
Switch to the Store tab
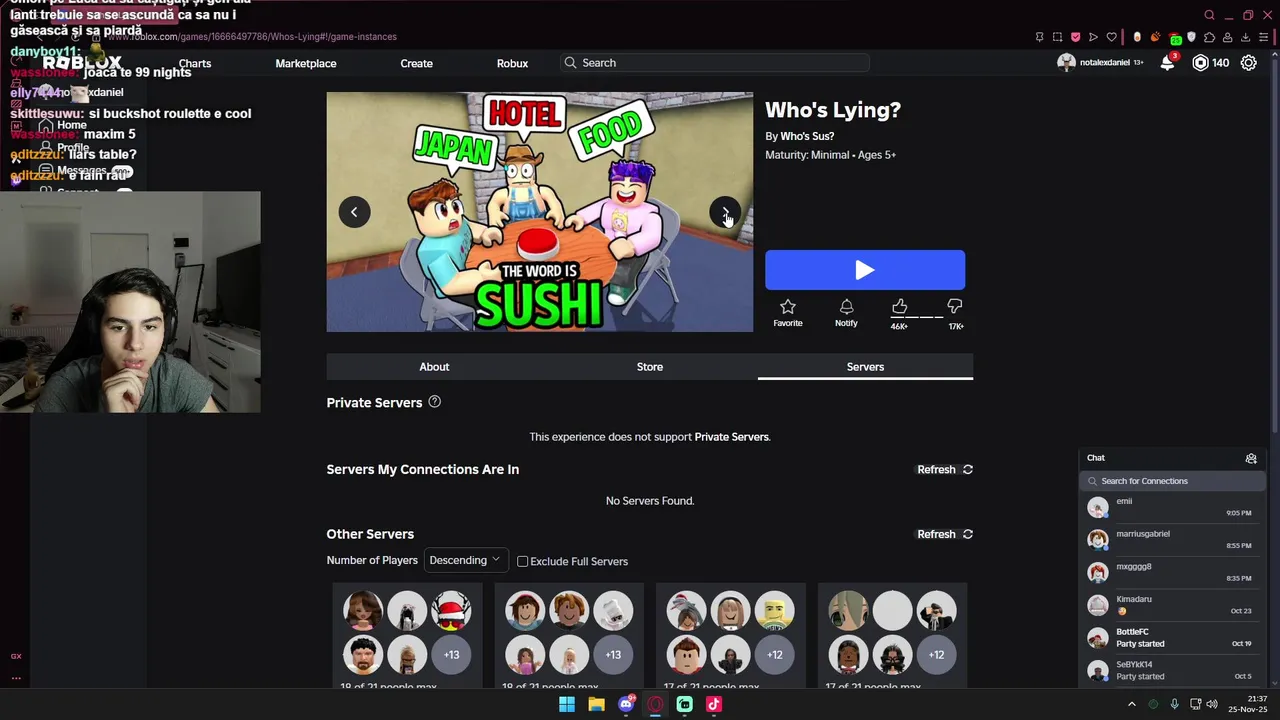click(650, 367)
